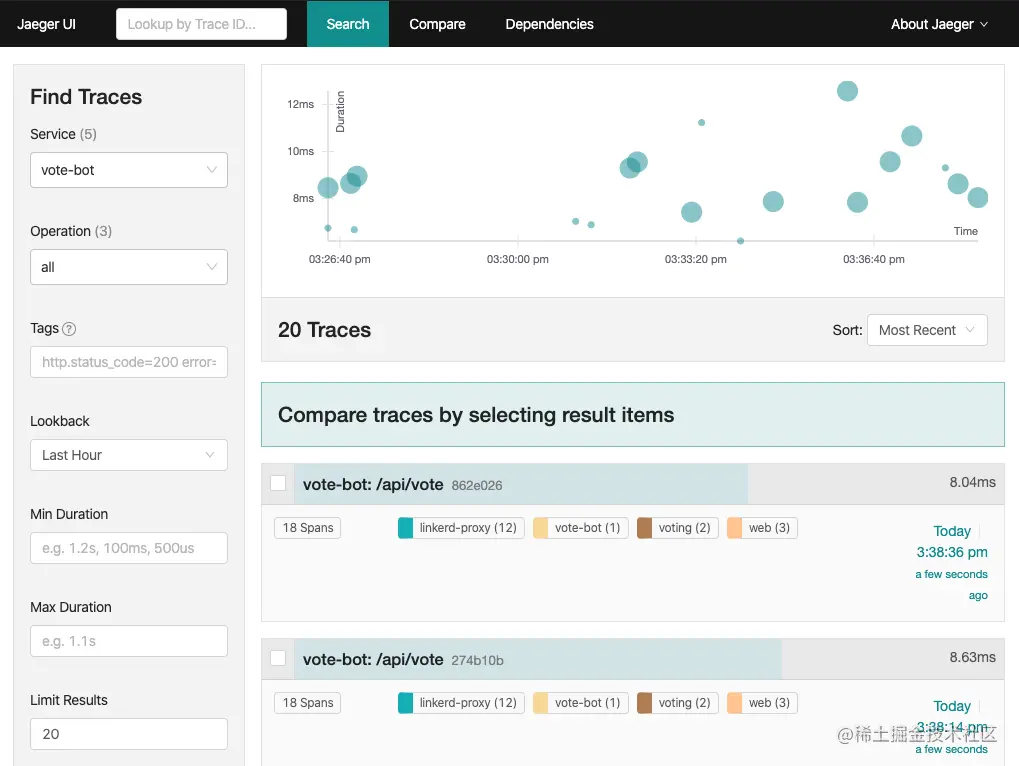Select the checkbox for trace 274b10b

tap(278, 658)
